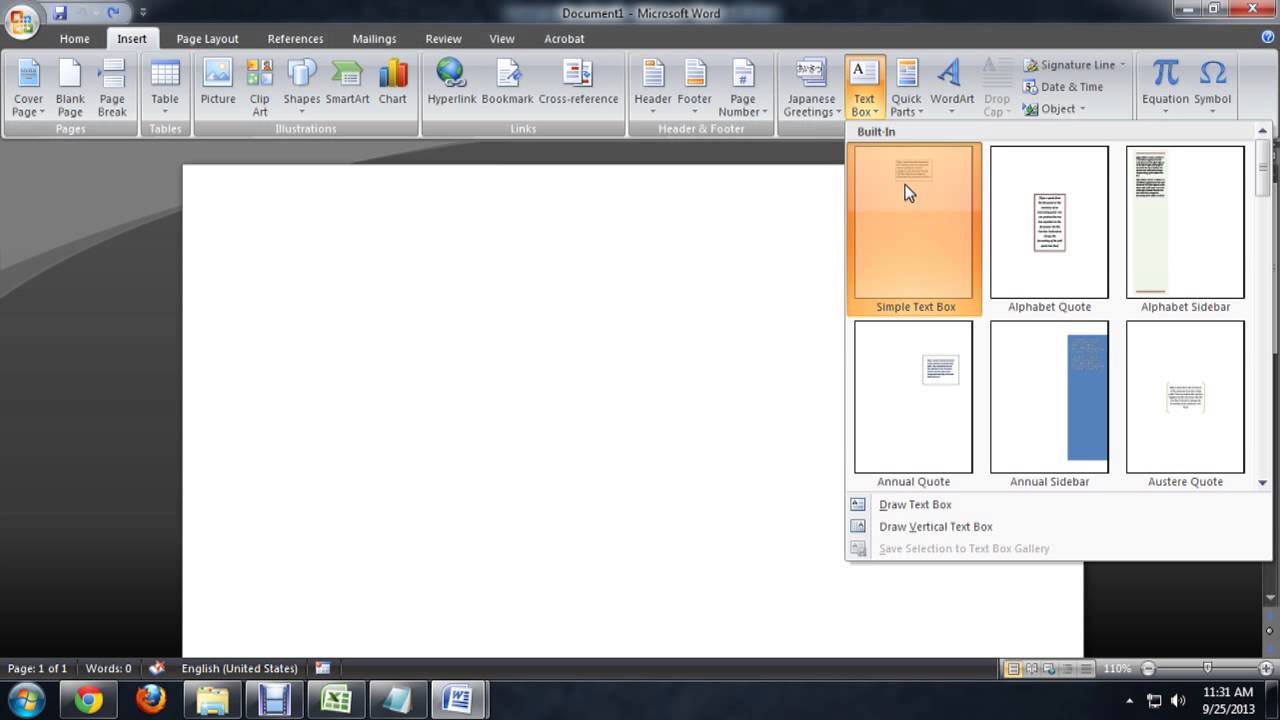
Task: Open Windows Start menu
Action: click(26, 699)
